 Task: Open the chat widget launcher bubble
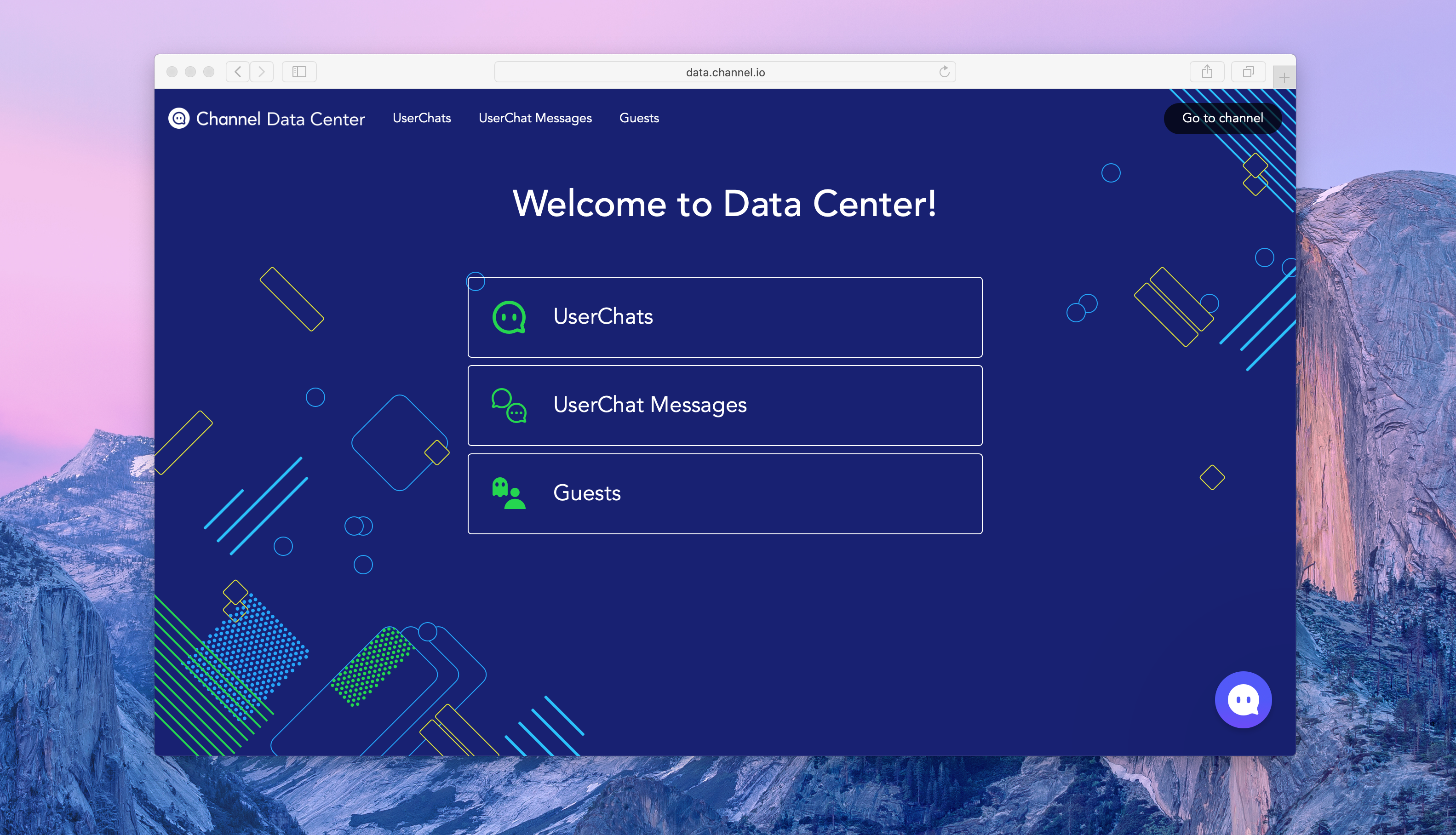(1243, 700)
